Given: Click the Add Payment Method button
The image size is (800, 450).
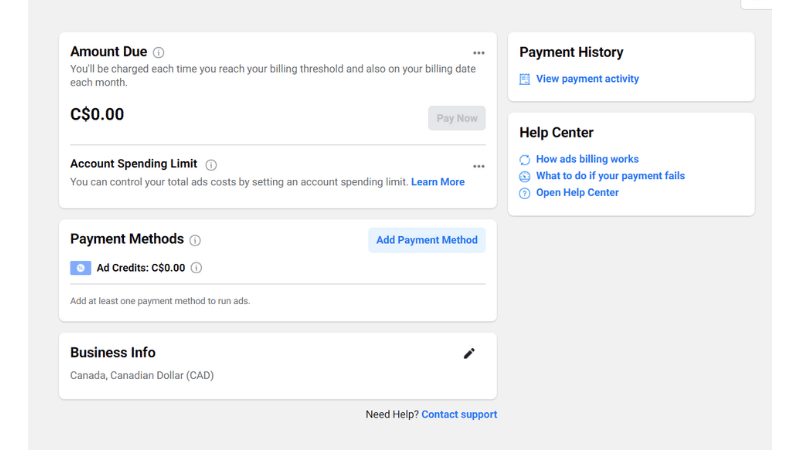Looking at the screenshot, I should [x=427, y=240].
